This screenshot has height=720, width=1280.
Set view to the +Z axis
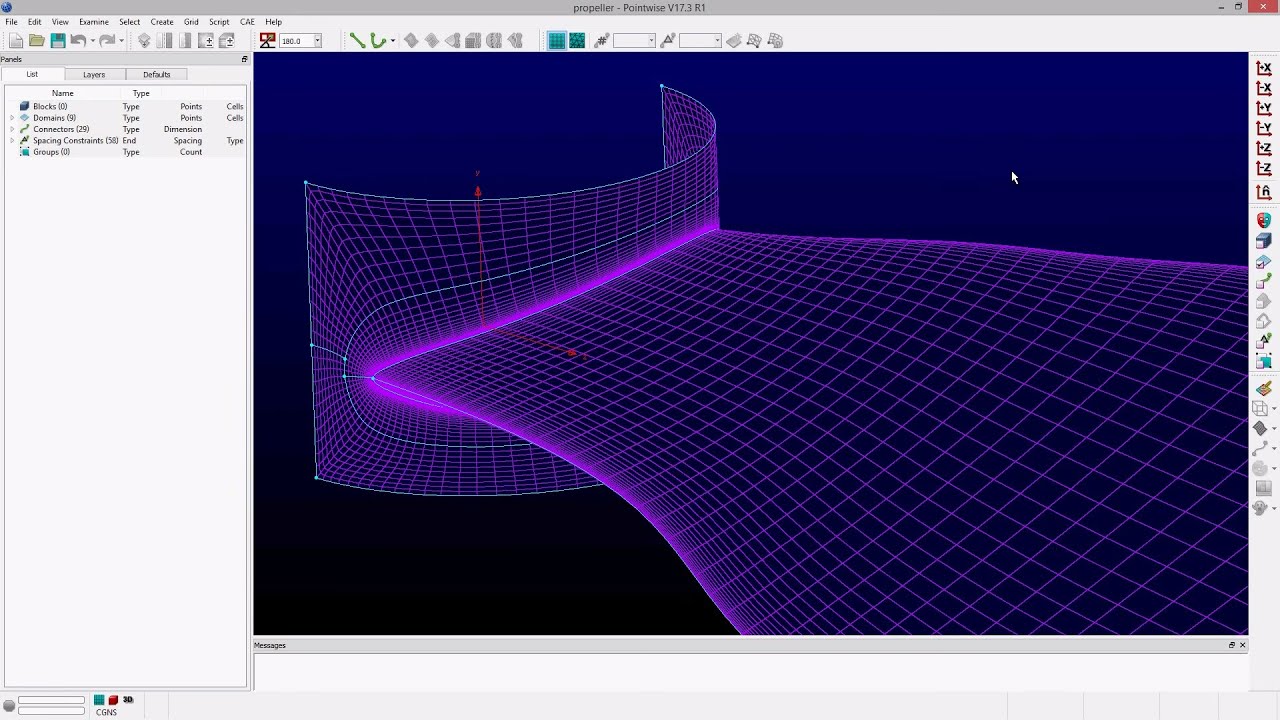tap(1264, 148)
